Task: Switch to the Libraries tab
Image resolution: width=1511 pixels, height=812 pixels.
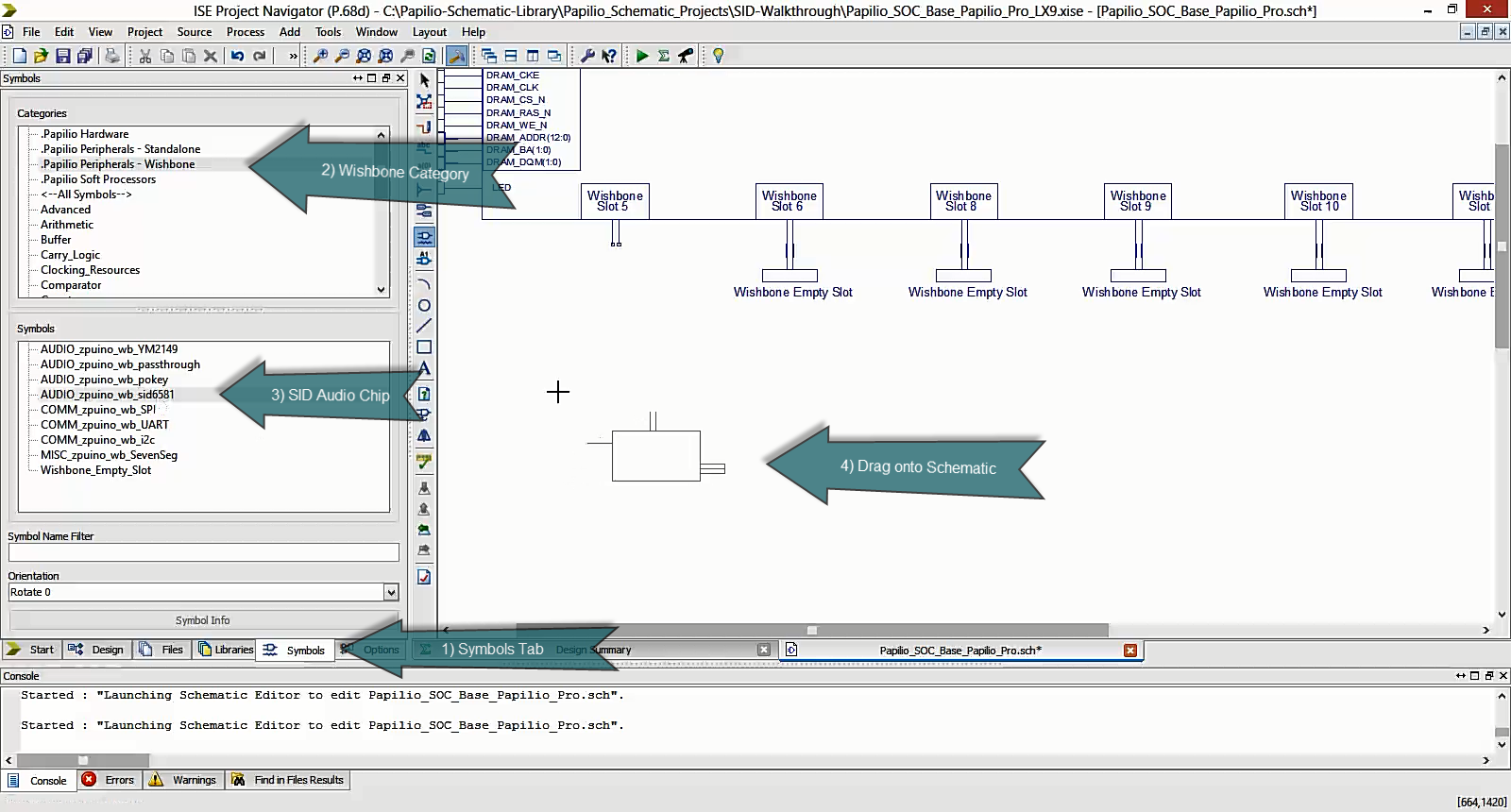Action: [x=225, y=650]
